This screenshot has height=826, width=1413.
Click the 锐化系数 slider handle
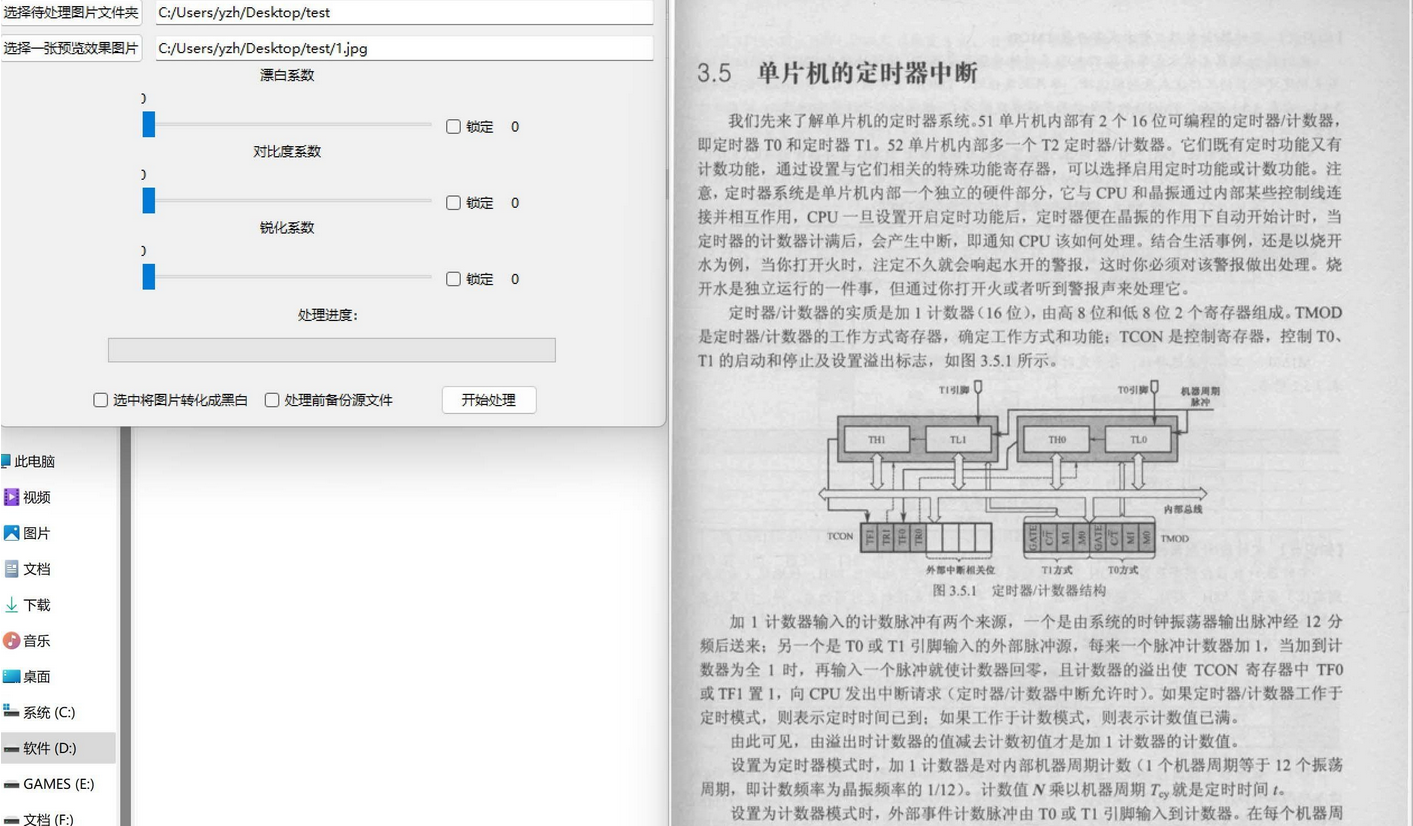(149, 276)
